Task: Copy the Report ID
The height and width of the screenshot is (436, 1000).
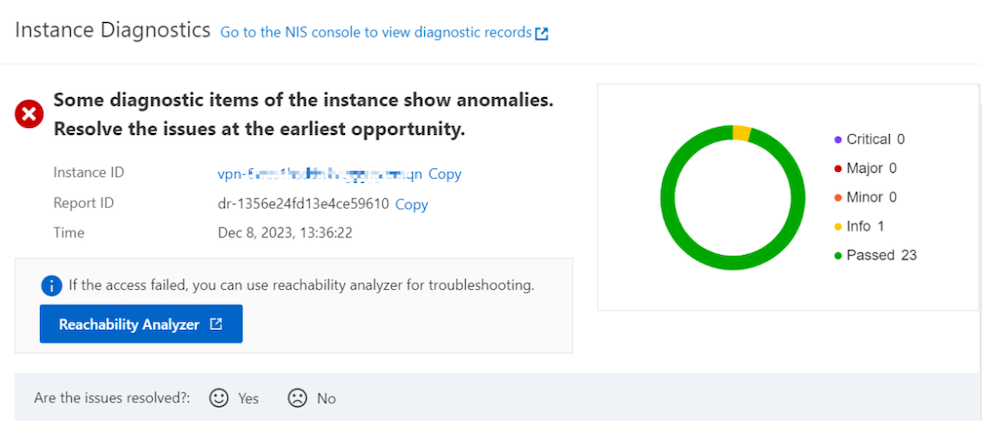Action: pos(411,204)
